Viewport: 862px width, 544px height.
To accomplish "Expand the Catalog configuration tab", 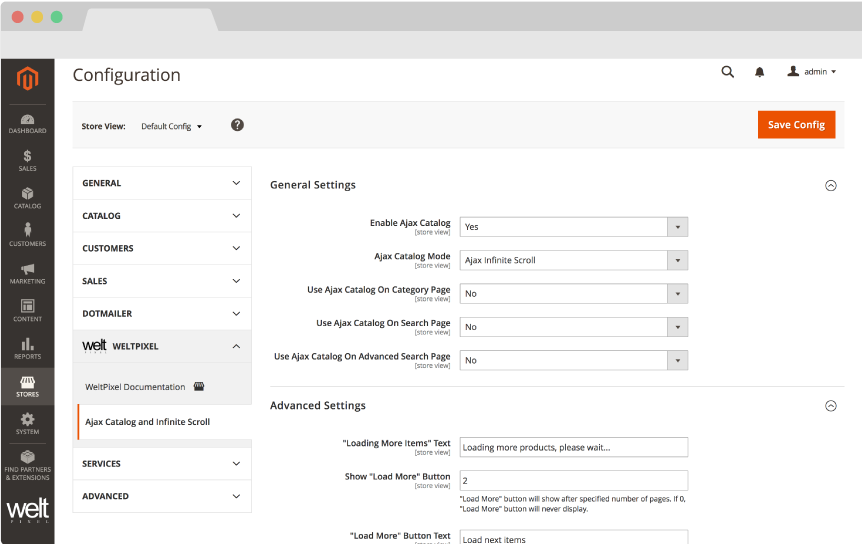I will (x=162, y=216).
